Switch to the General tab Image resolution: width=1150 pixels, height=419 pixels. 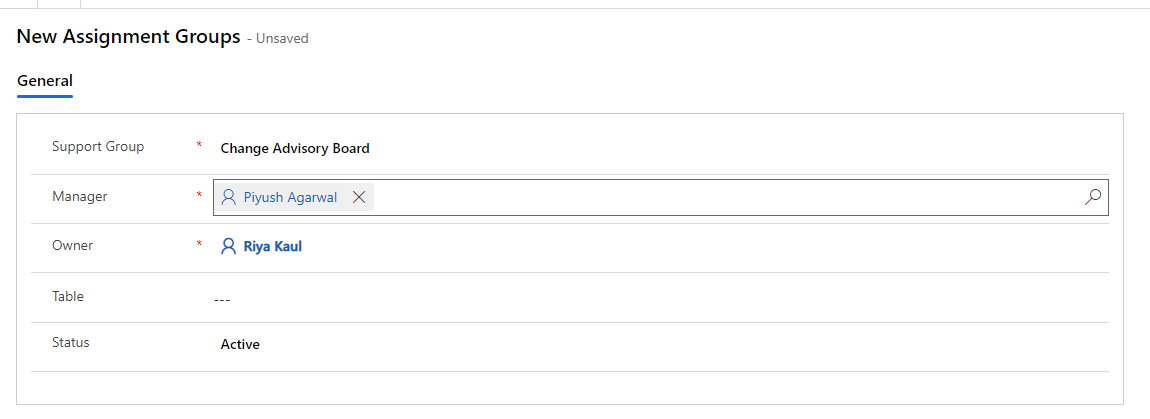45,81
